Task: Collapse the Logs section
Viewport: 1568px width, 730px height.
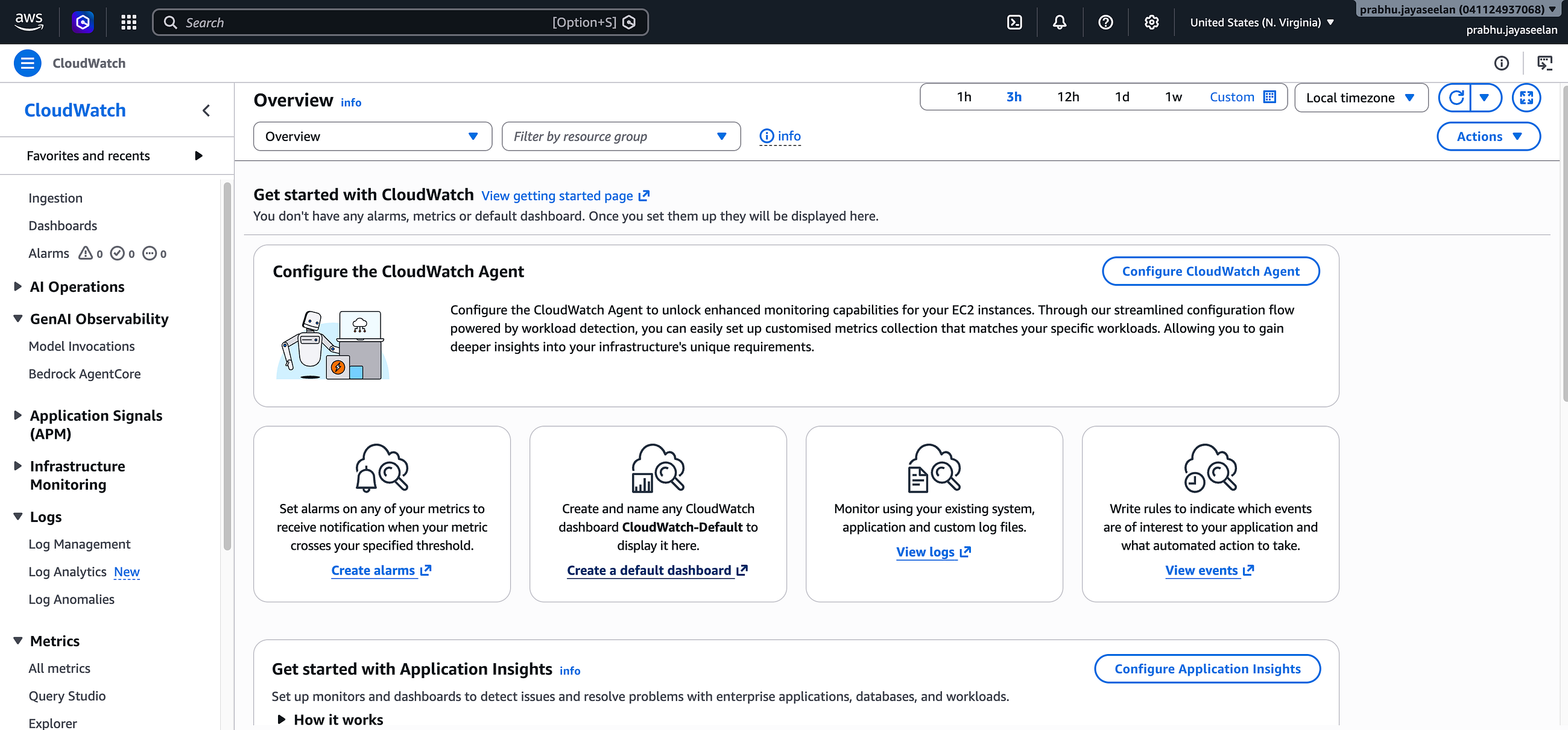Action: [x=17, y=516]
